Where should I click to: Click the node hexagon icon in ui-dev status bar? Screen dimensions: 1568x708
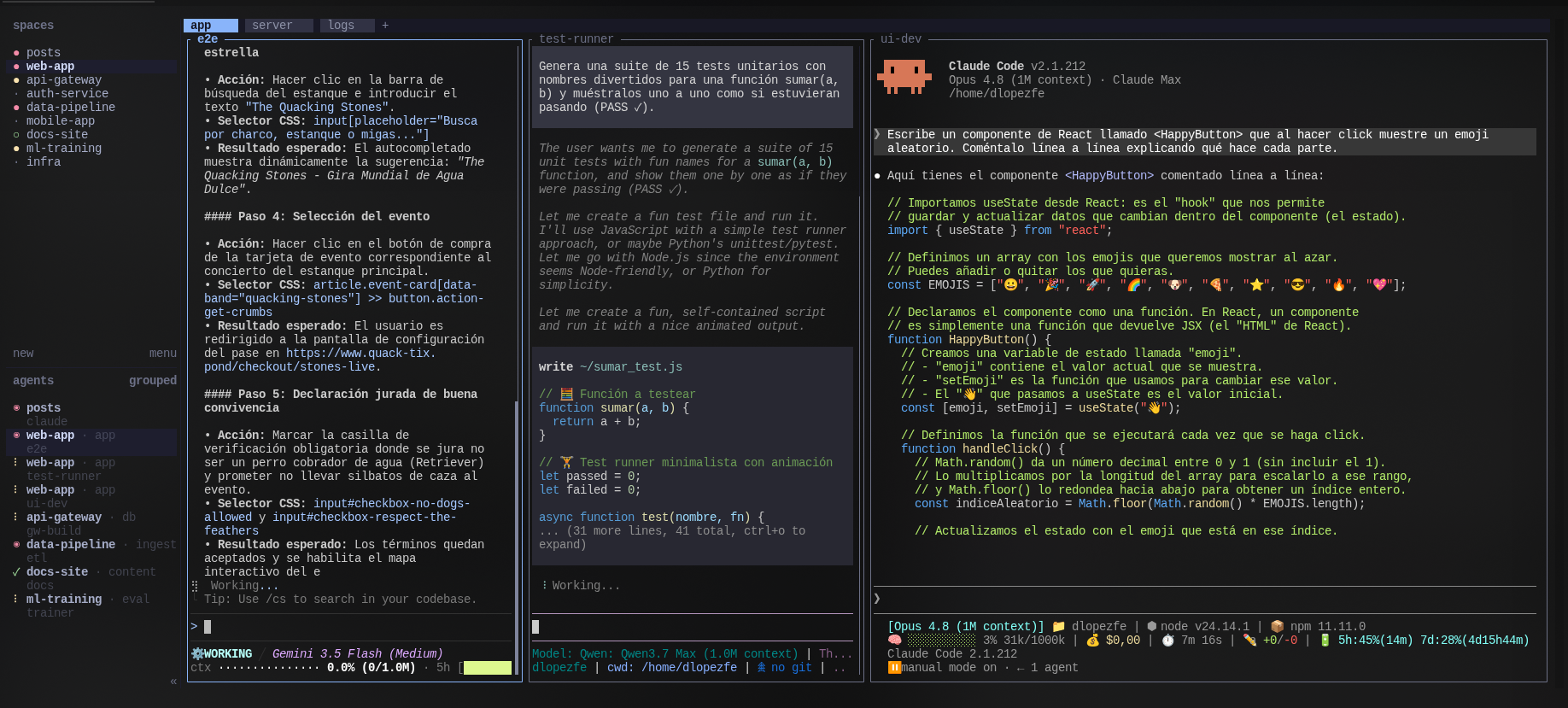coord(1151,627)
